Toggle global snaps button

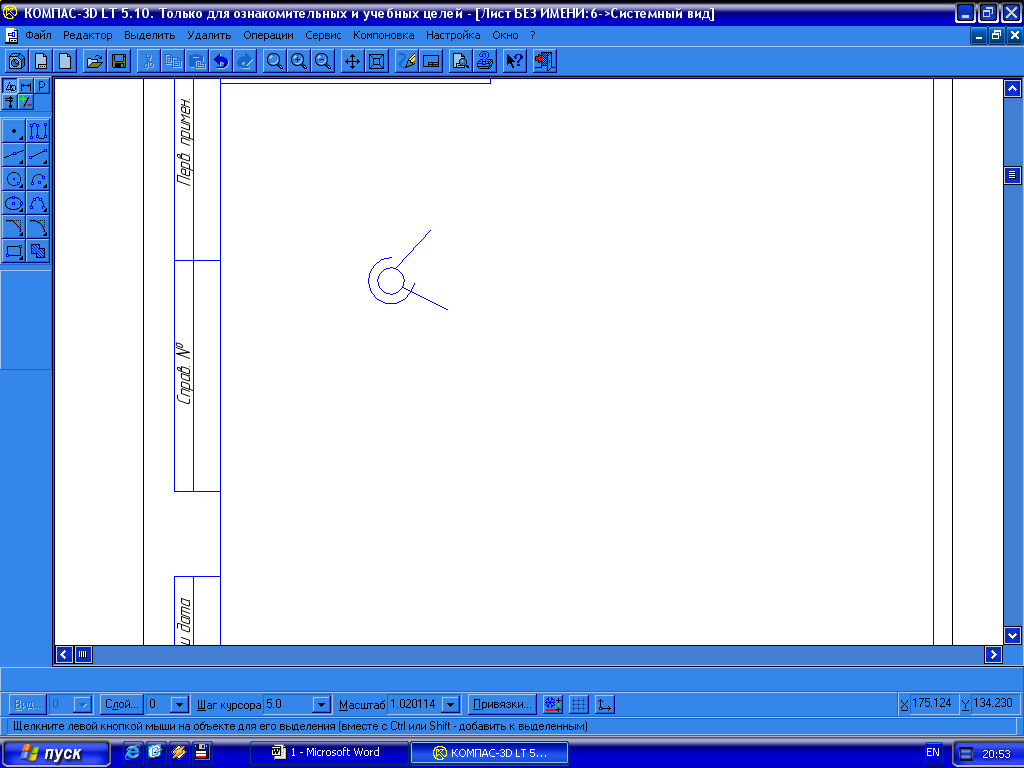click(x=553, y=704)
